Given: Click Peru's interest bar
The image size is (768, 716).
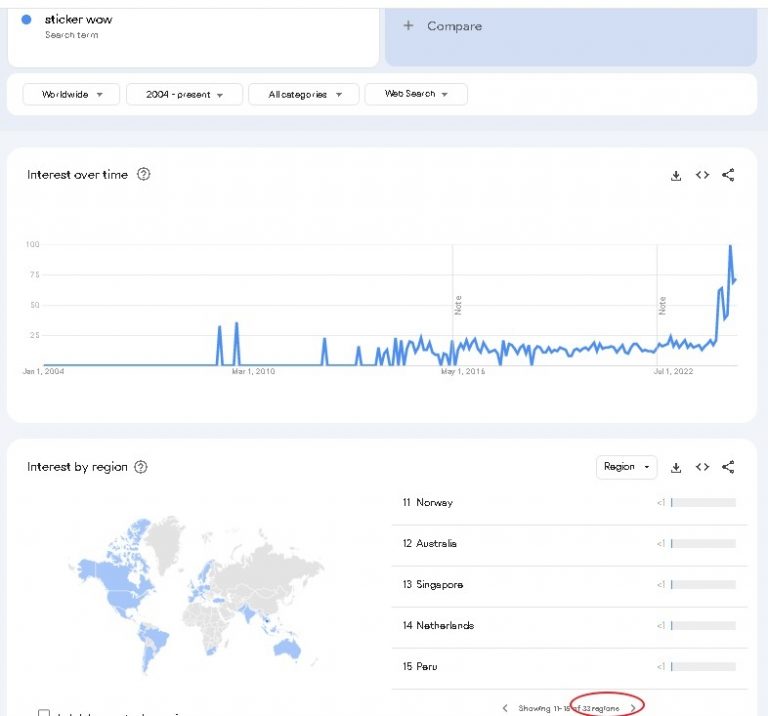Looking at the screenshot, I should pyautogui.click(x=703, y=667).
